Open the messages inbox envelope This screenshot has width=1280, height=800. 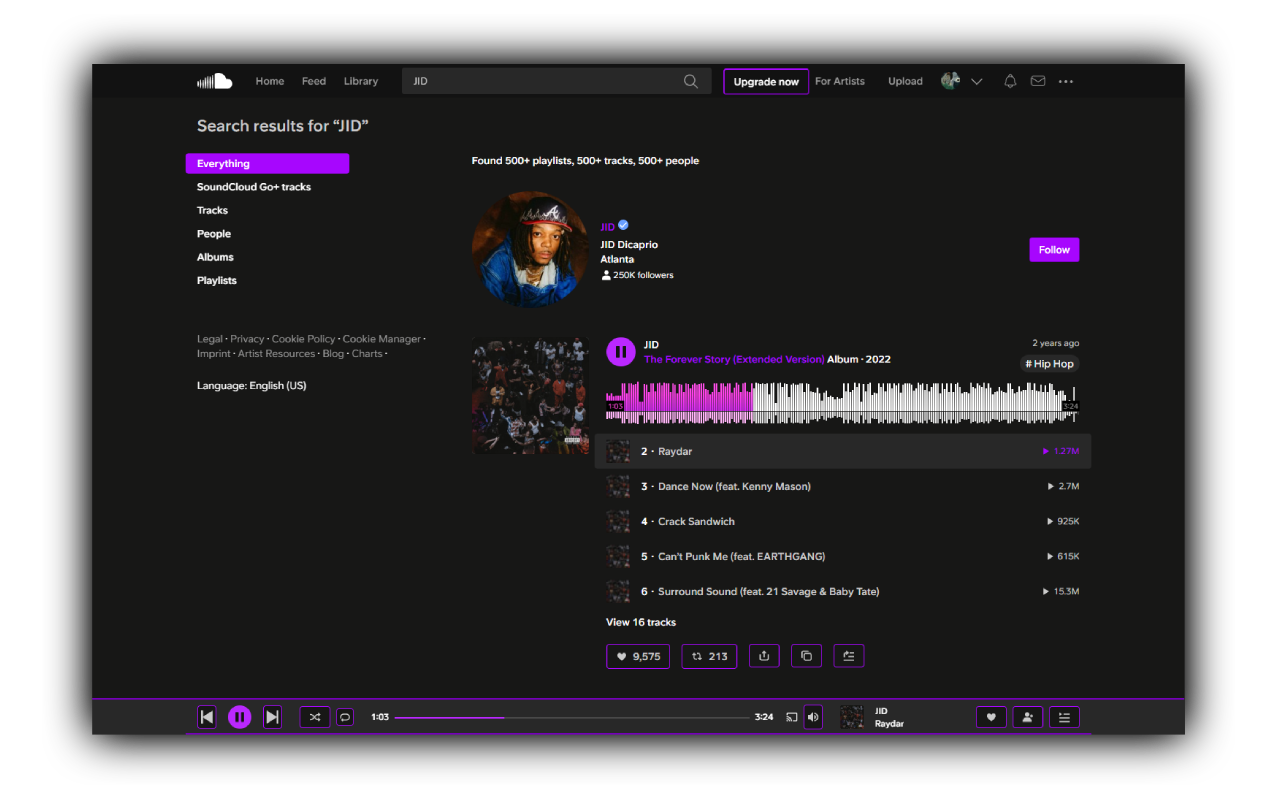[x=1038, y=81]
